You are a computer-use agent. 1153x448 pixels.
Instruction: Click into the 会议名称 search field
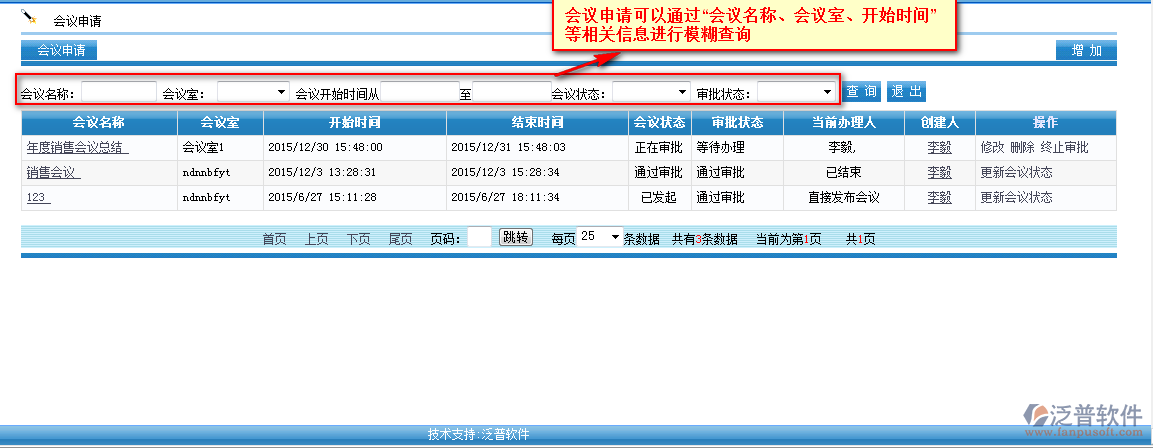[x=118, y=92]
